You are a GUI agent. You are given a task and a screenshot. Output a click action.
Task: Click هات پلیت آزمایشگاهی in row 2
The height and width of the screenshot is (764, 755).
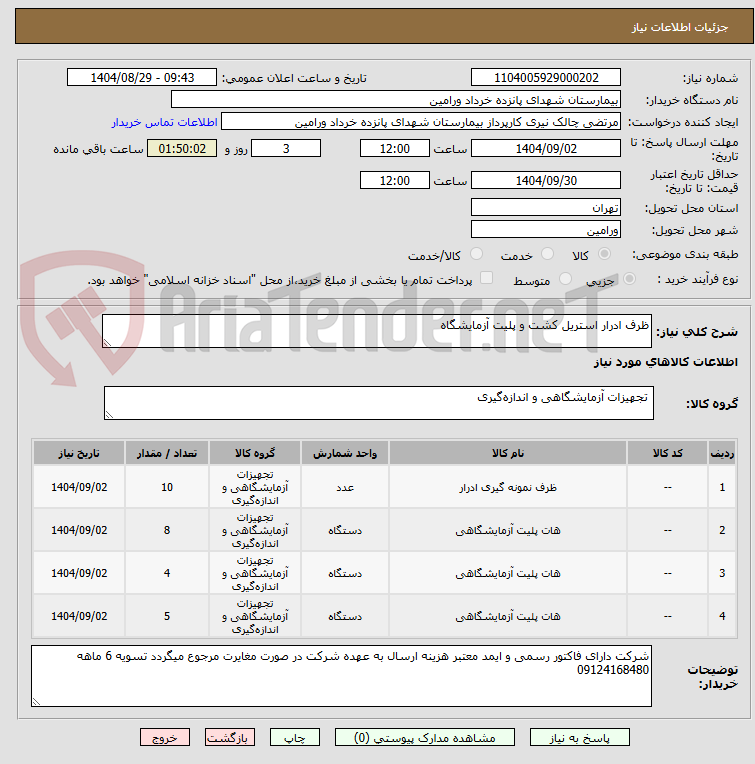pos(508,530)
